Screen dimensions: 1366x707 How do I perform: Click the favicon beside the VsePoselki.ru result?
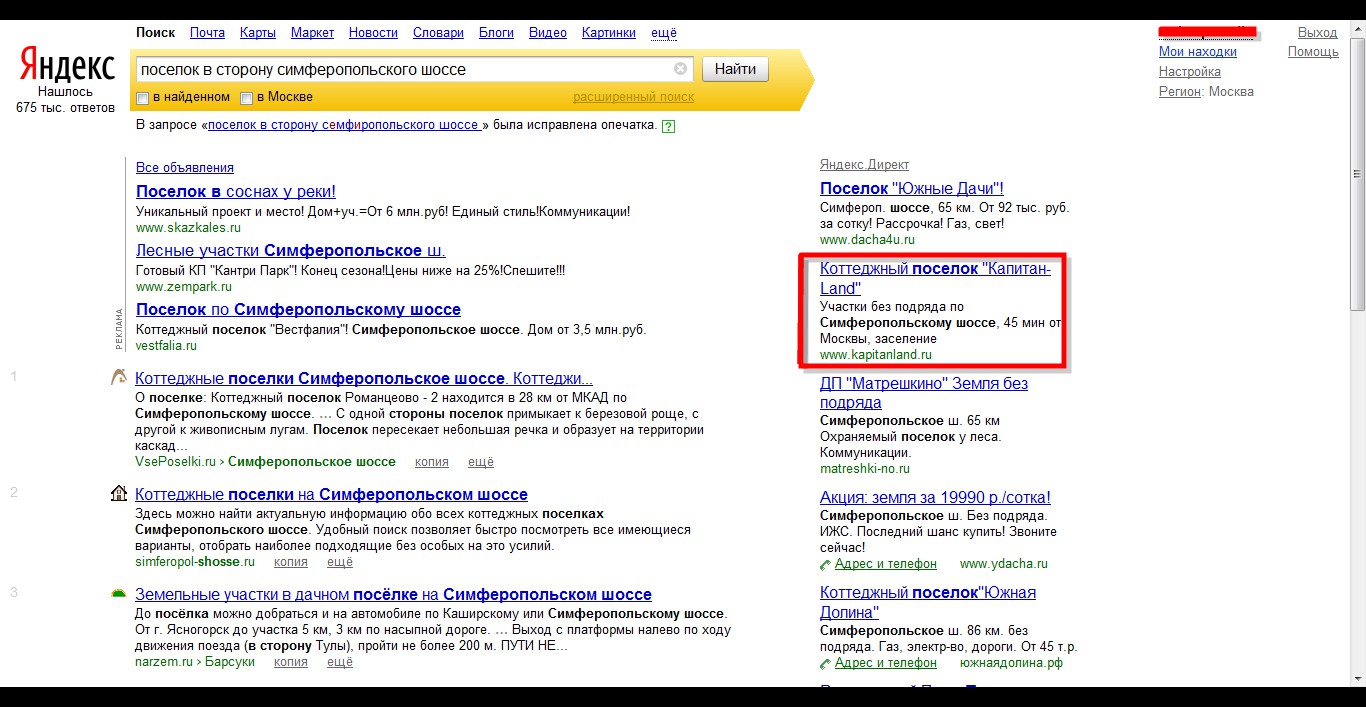119,378
